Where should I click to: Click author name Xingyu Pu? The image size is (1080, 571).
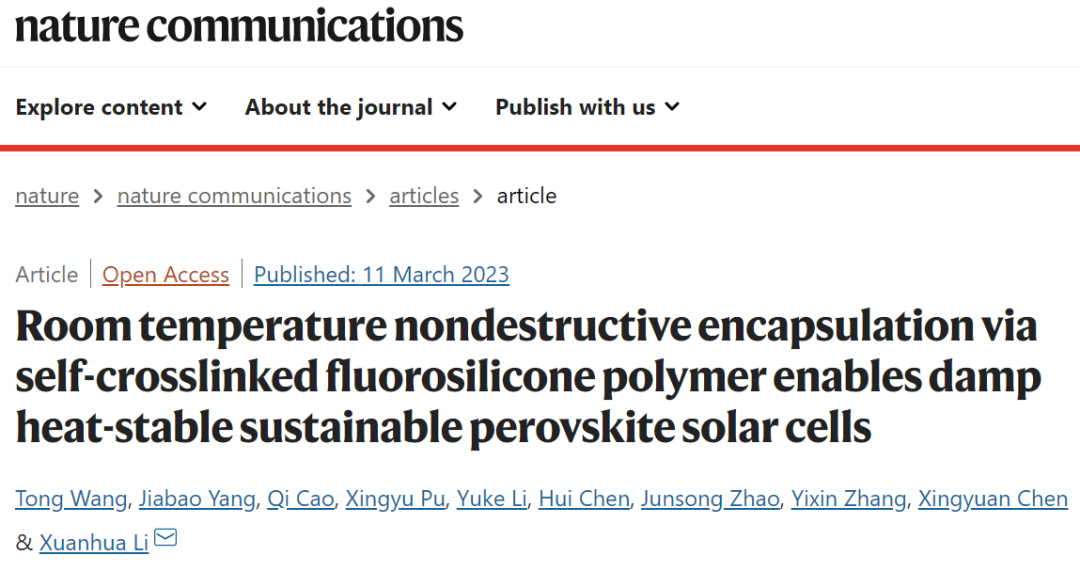[395, 499]
